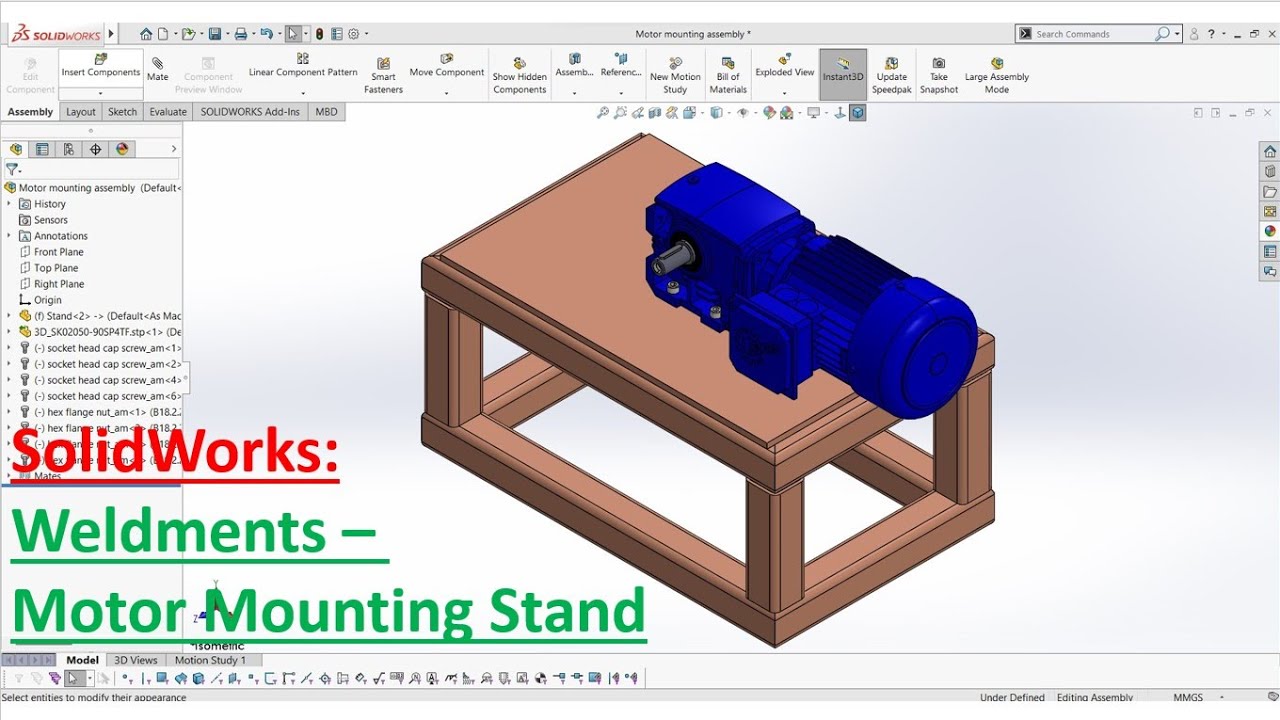This screenshot has width=1280, height=720.
Task: Select the Model bottom tab
Action: 82,660
